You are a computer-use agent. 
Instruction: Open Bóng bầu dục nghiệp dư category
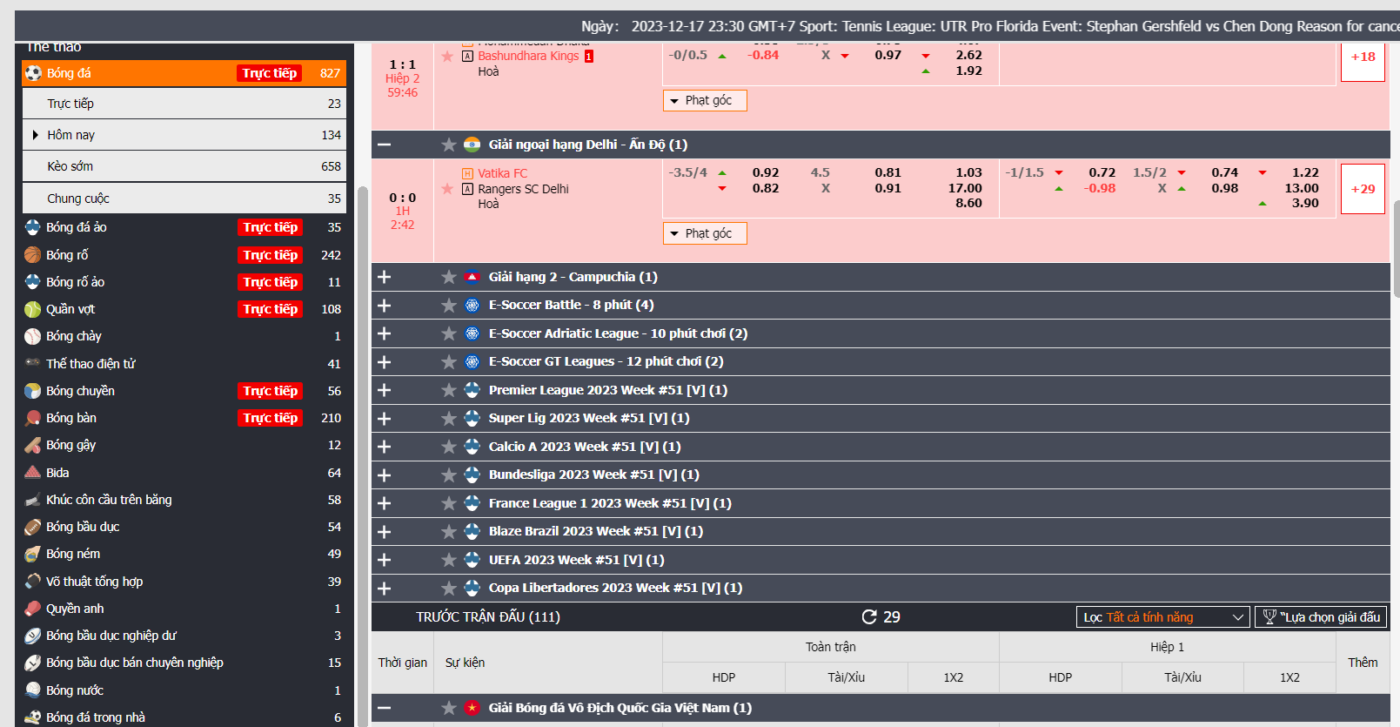(184, 635)
